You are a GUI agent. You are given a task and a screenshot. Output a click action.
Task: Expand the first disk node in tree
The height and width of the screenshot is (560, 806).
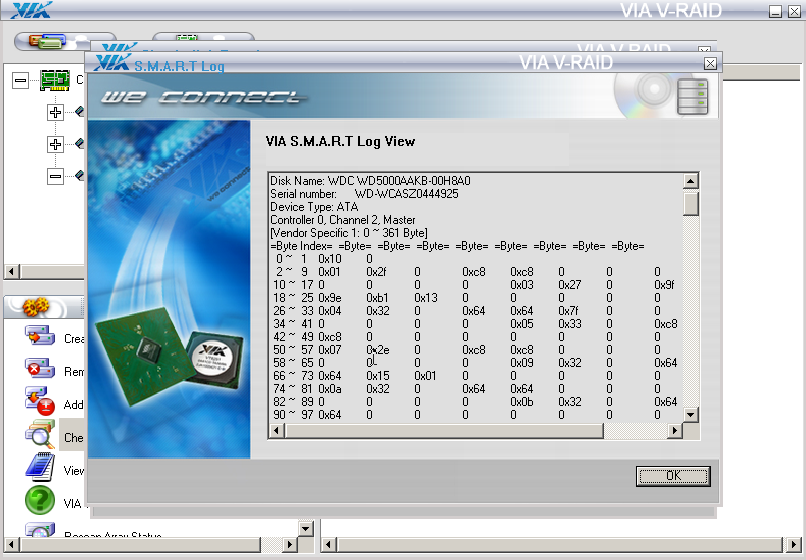[x=56, y=112]
